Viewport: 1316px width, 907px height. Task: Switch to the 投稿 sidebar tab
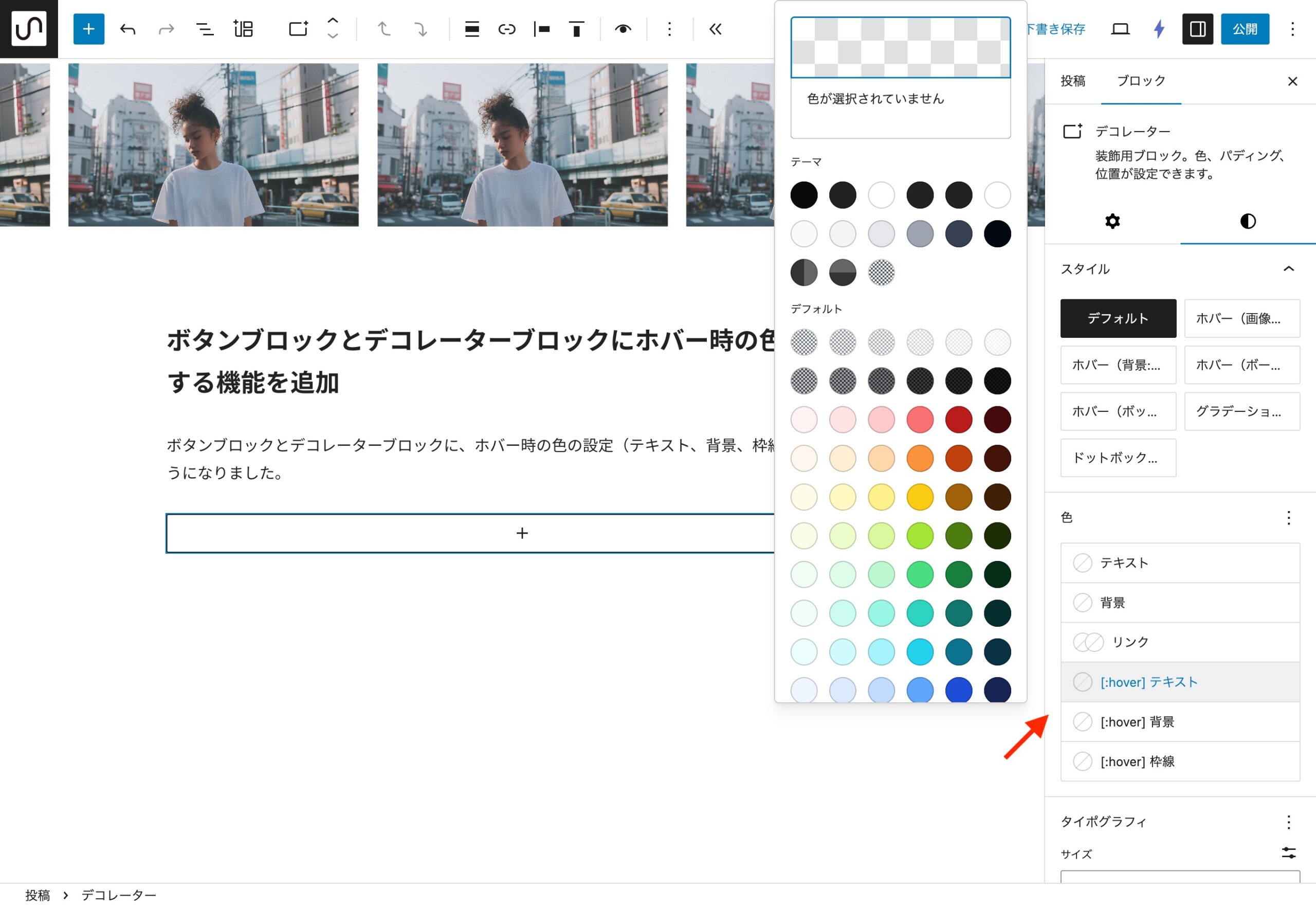click(x=1073, y=81)
